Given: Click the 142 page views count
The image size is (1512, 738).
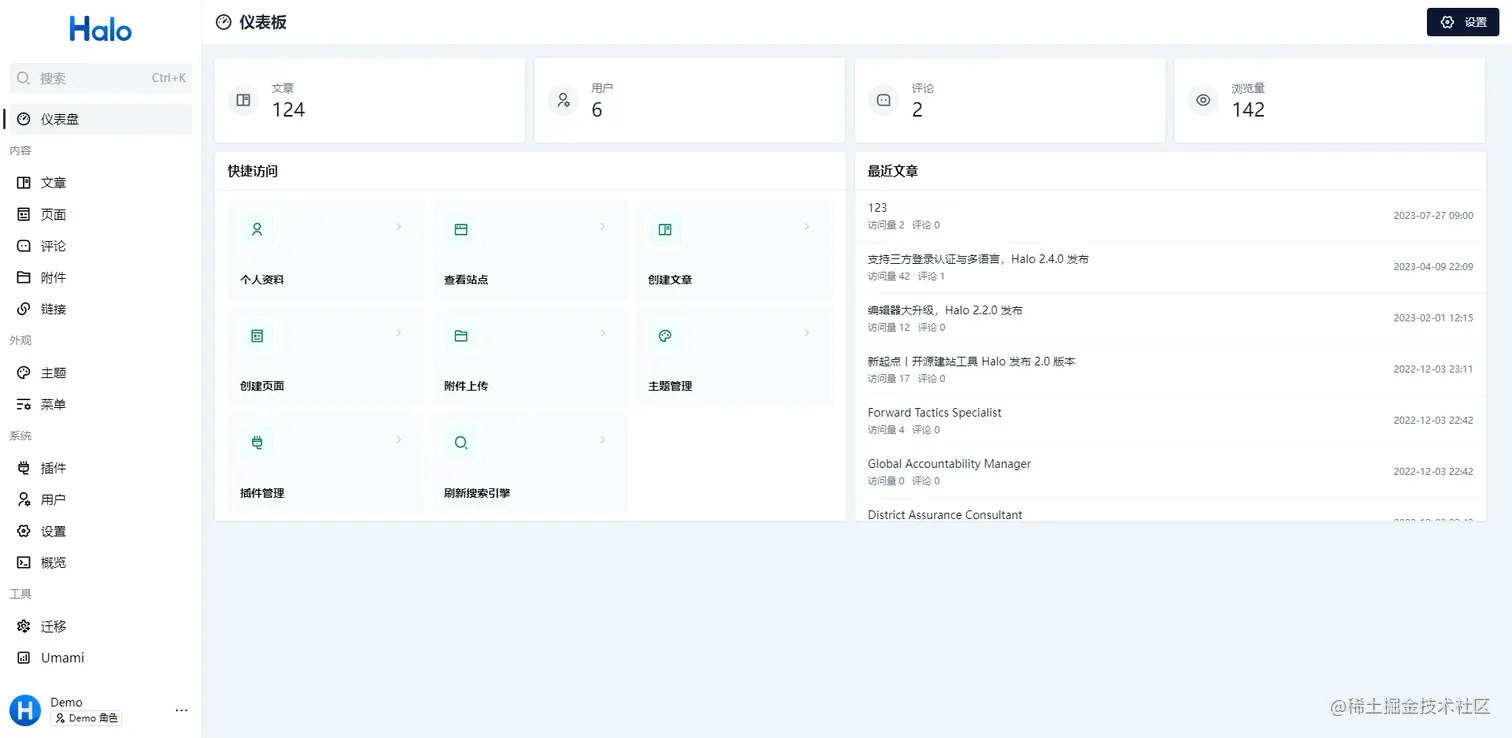Looking at the screenshot, I should [x=1248, y=110].
